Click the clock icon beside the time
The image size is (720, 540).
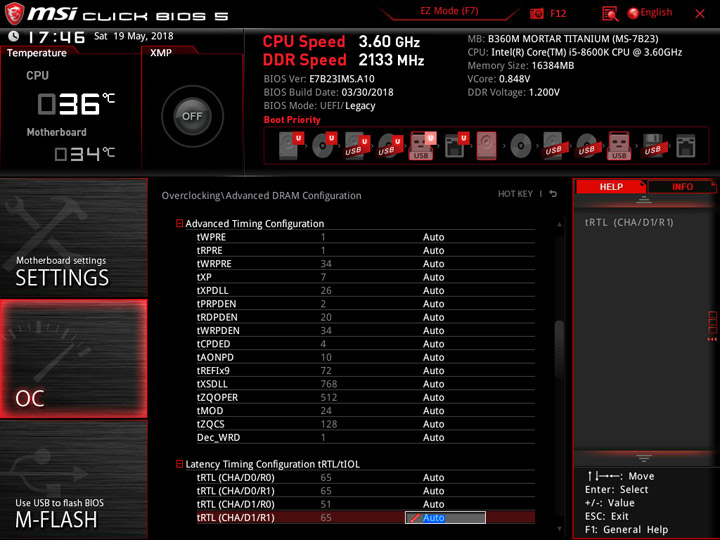(x=13, y=36)
